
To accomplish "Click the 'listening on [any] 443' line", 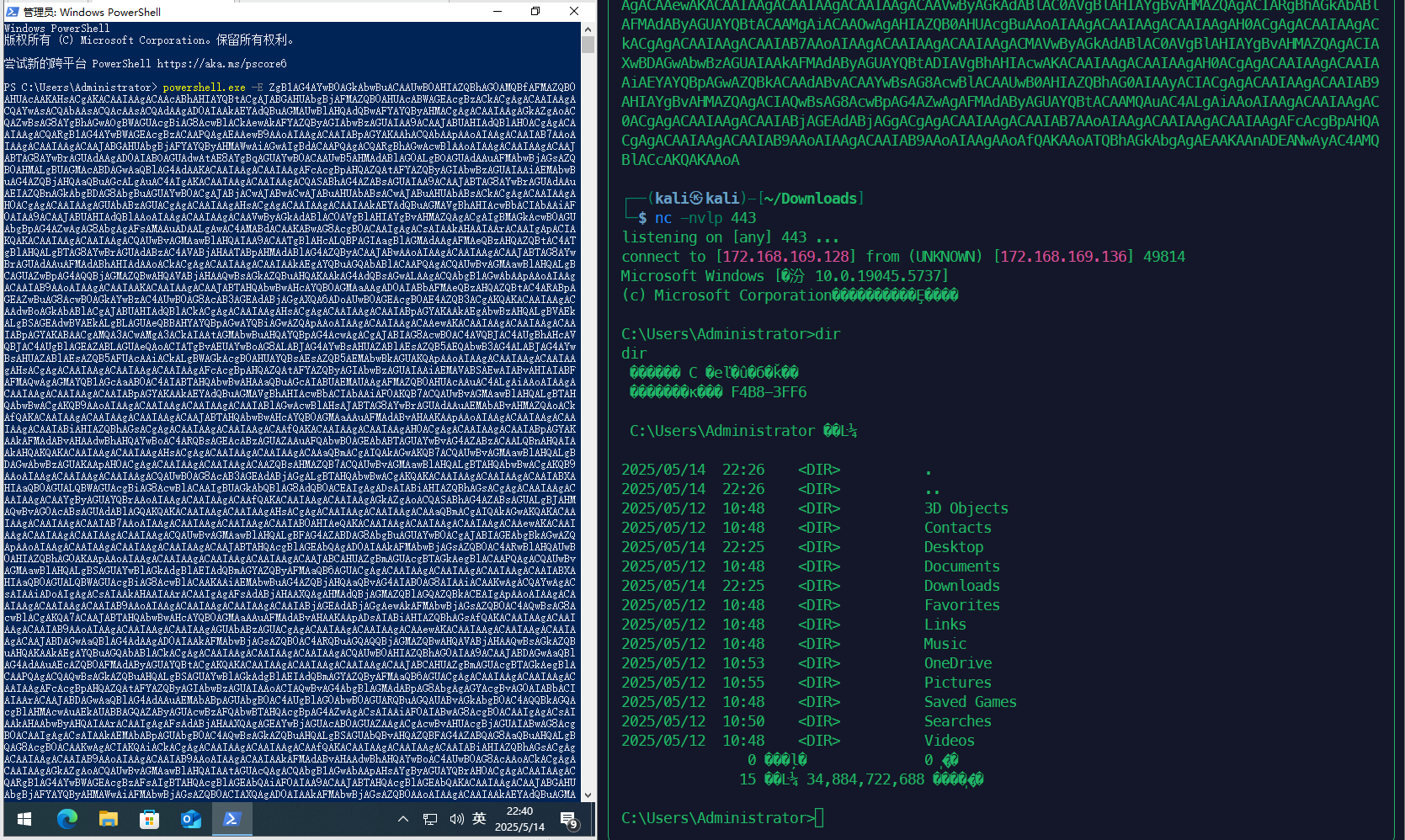I will coord(730,237).
